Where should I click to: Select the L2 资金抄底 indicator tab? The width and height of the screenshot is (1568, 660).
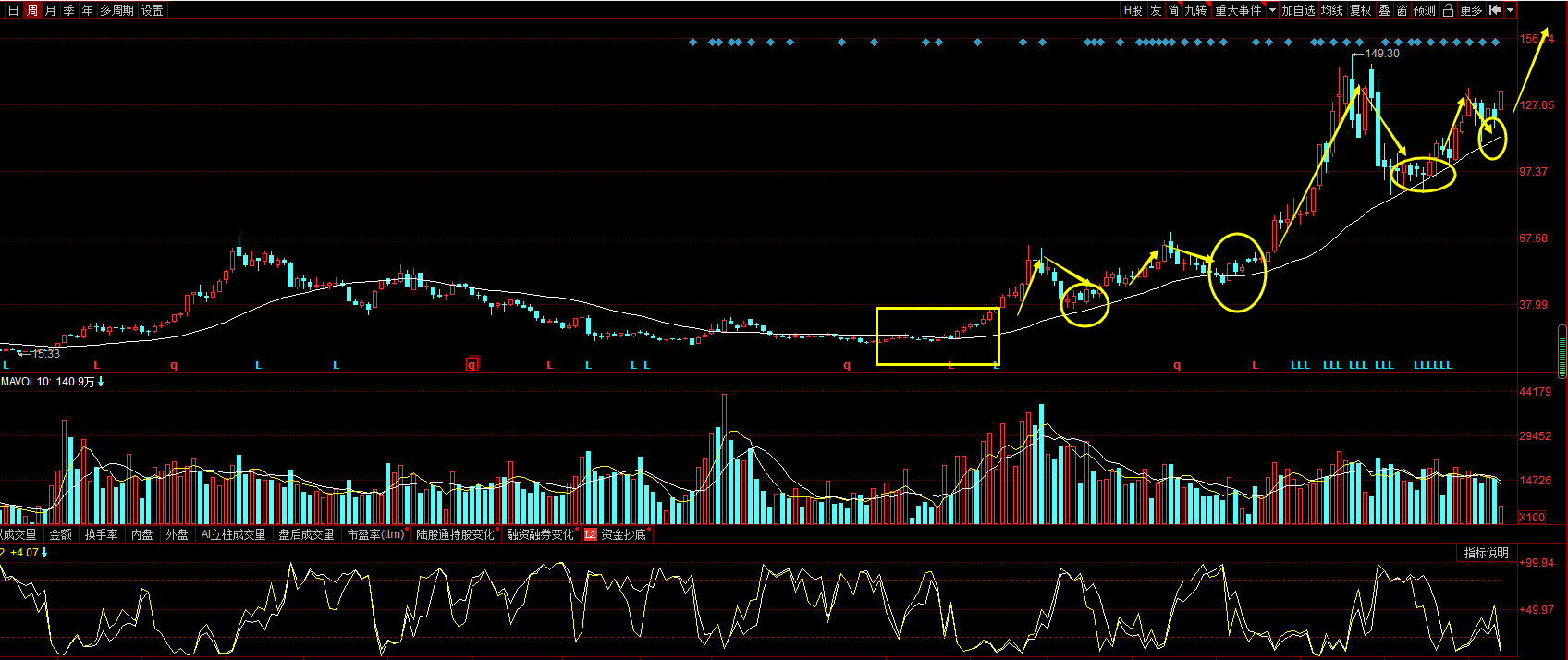[x=616, y=534]
